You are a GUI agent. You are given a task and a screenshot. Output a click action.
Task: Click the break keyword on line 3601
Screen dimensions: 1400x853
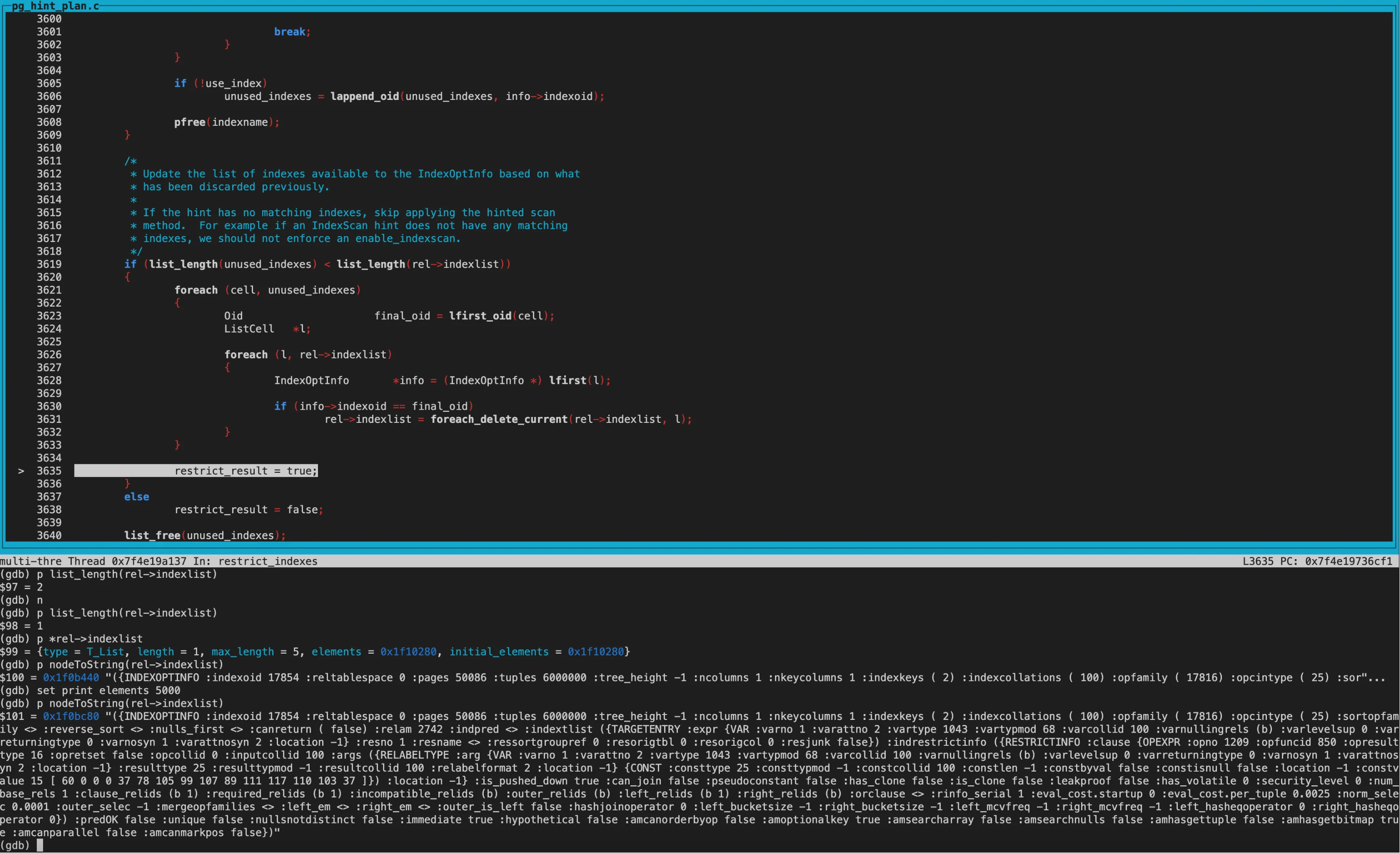pyautogui.click(x=290, y=32)
